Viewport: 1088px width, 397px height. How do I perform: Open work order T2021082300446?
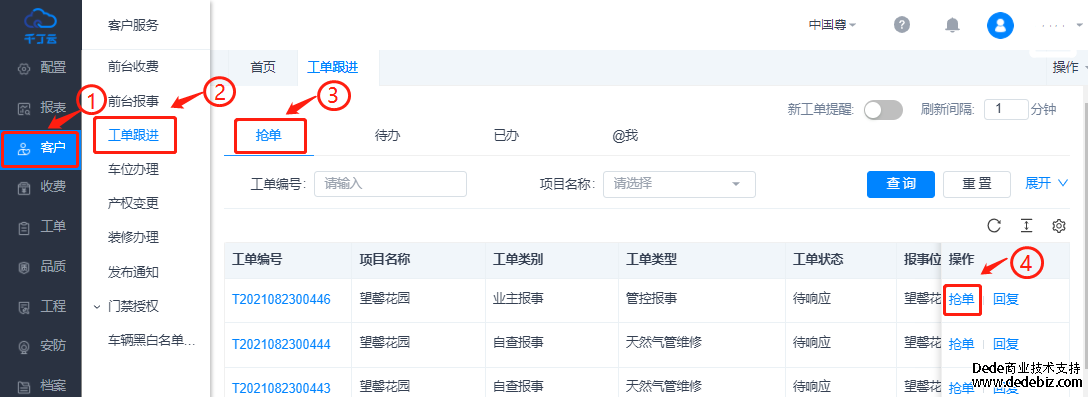pyautogui.click(x=281, y=300)
